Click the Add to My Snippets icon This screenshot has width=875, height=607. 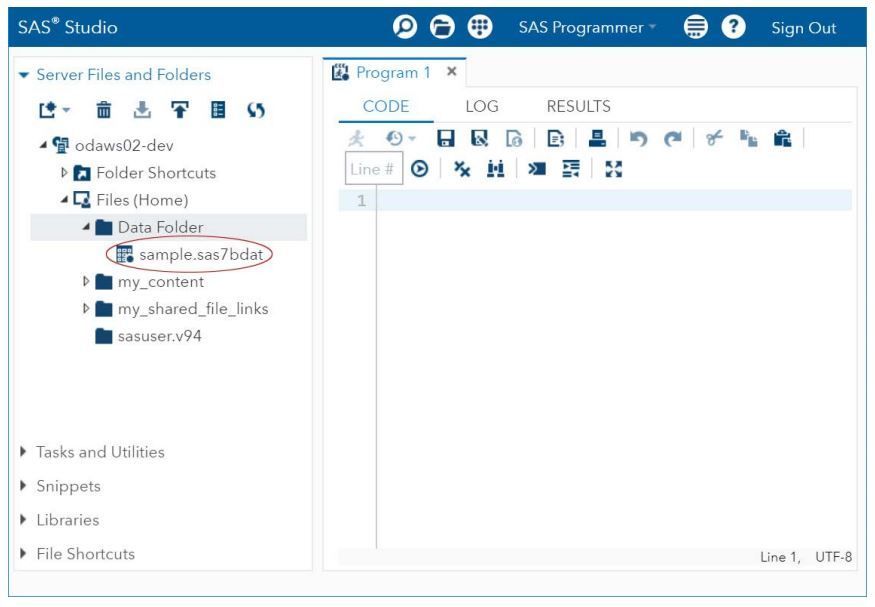514,138
